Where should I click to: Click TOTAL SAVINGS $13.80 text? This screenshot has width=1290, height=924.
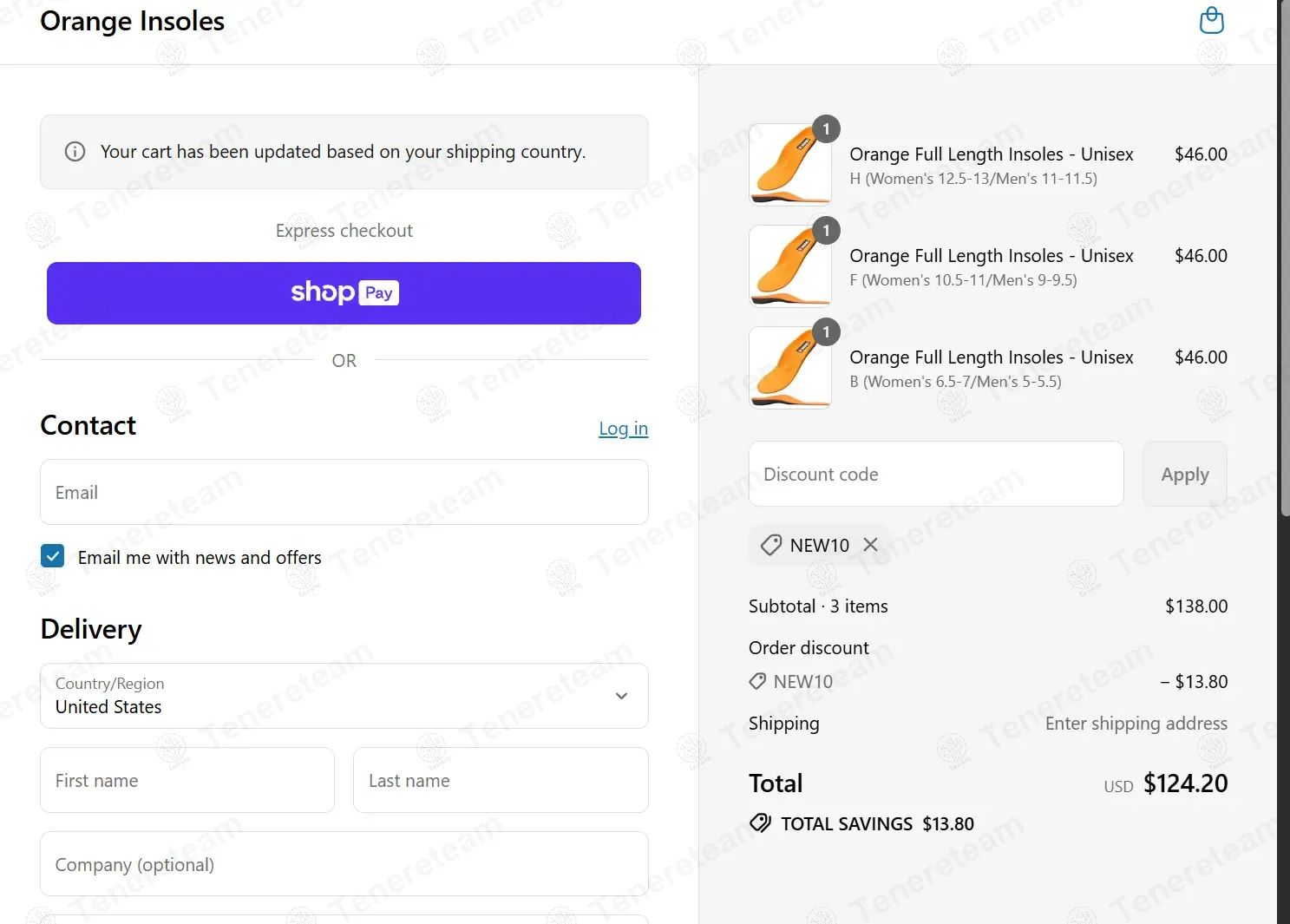click(877, 823)
